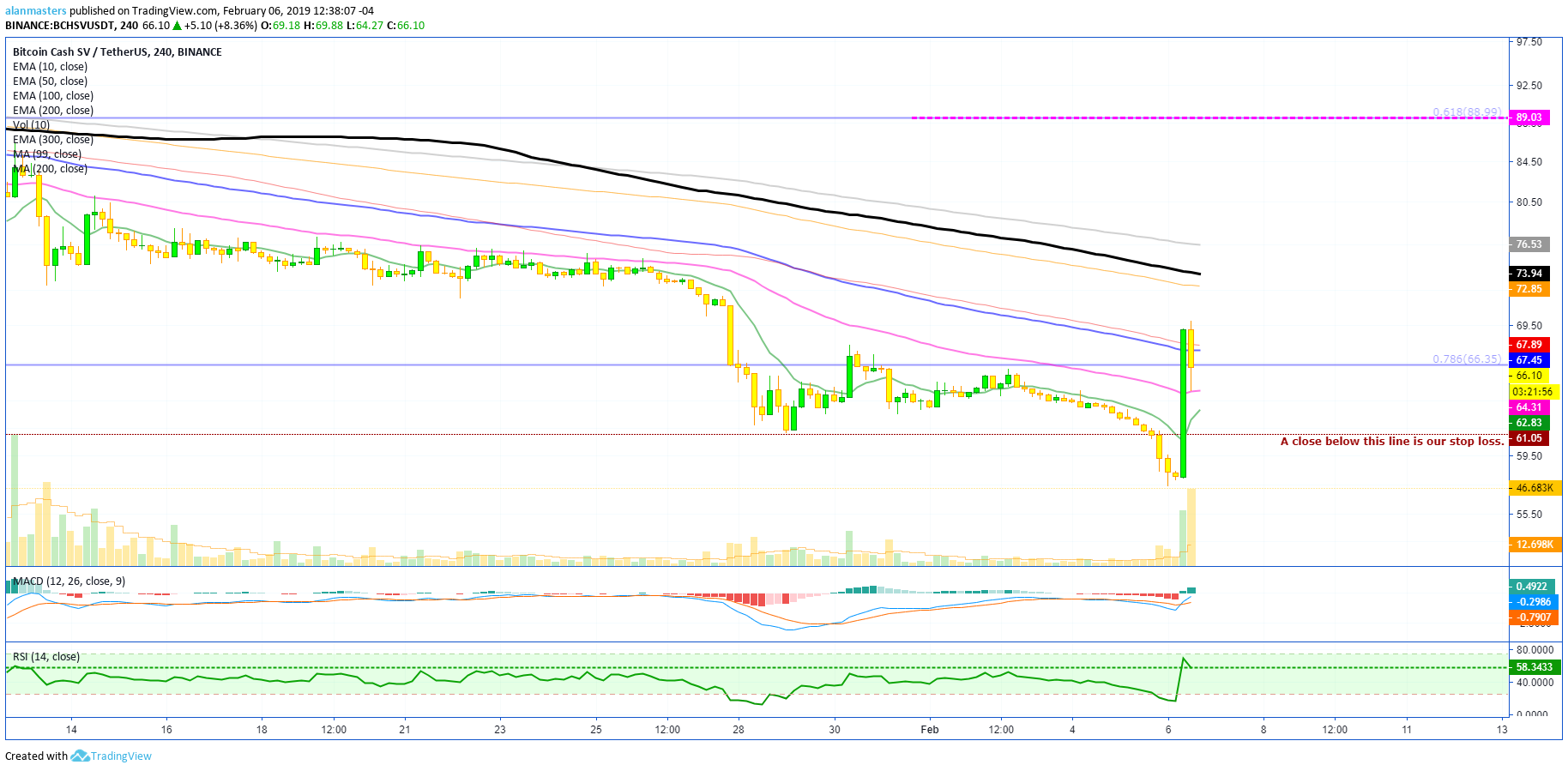Click the 12.698K volume average tag
Viewport: 1568px width, 771px height.
click(1535, 545)
